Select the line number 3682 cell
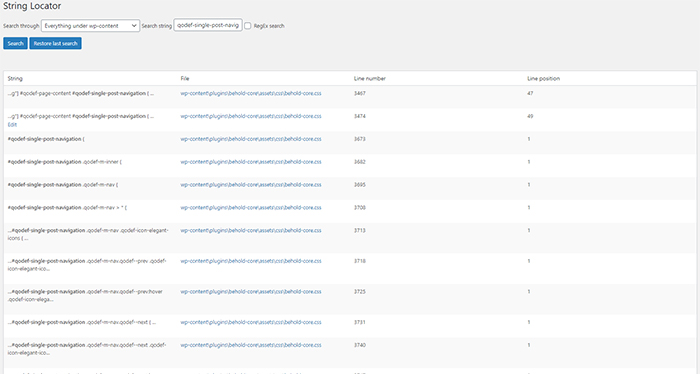700x374 pixels. (x=360, y=162)
